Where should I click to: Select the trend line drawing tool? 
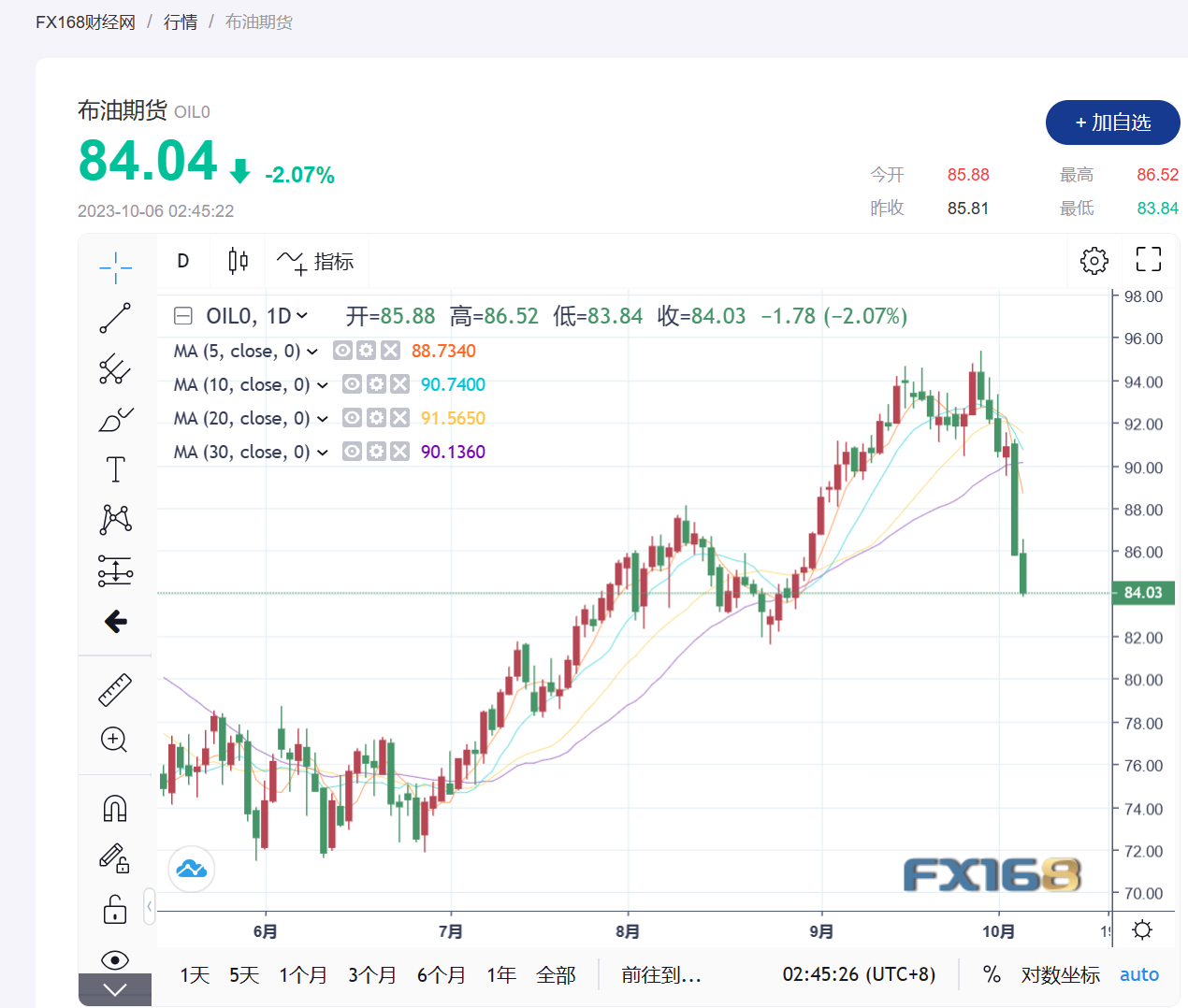[115, 318]
